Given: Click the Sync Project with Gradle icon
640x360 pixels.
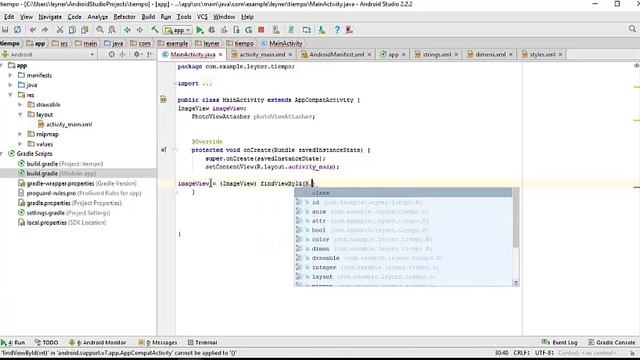Looking at the screenshot, I should point(291,30).
